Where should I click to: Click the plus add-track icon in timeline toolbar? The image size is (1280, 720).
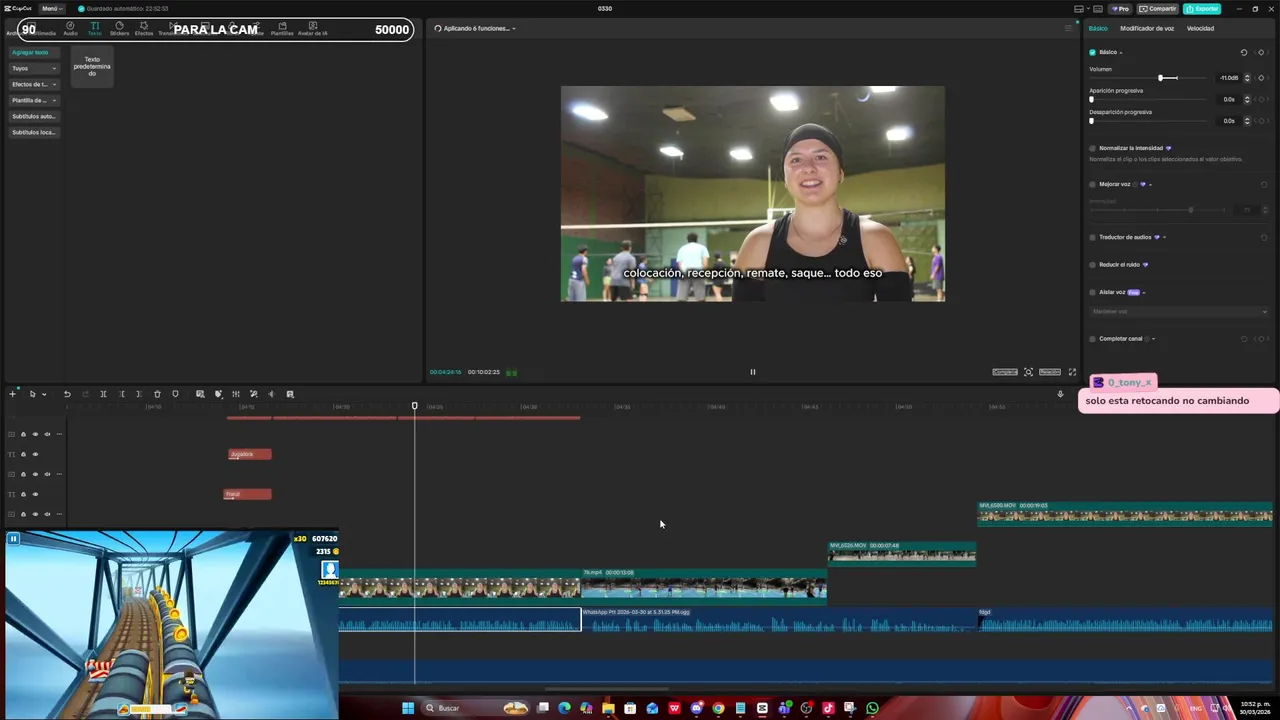pos(13,394)
